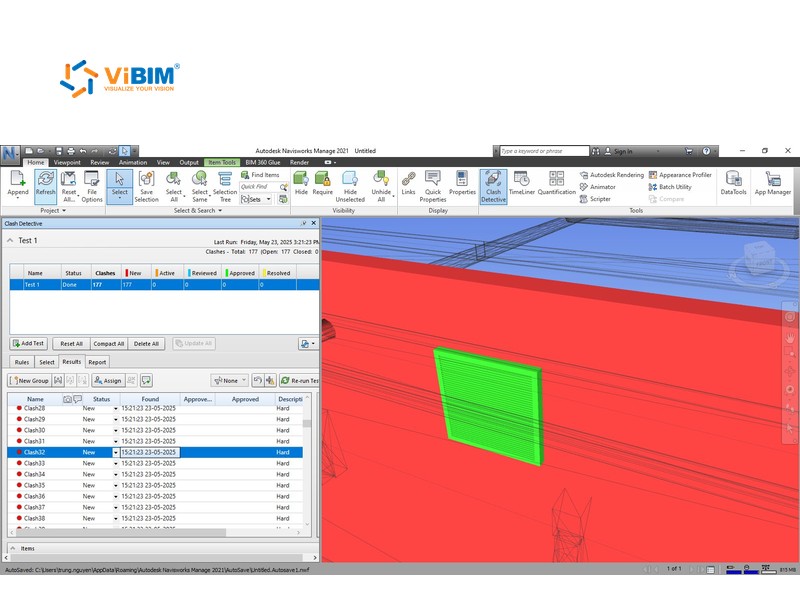Launch Batch Utility
The height and width of the screenshot is (600, 800).
[670, 187]
